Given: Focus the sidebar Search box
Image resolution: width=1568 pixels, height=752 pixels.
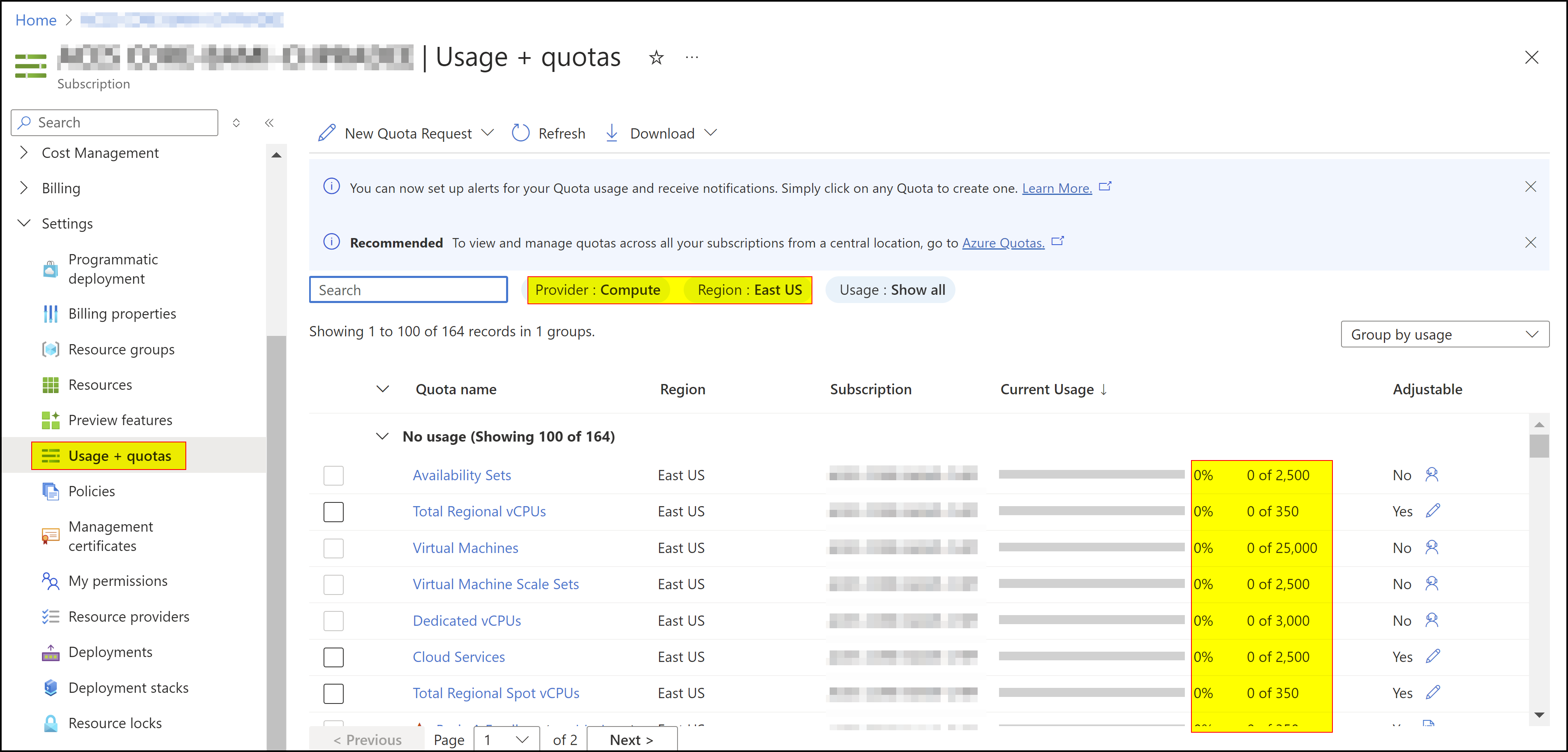Looking at the screenshot, I should click(x=114, y=123).
